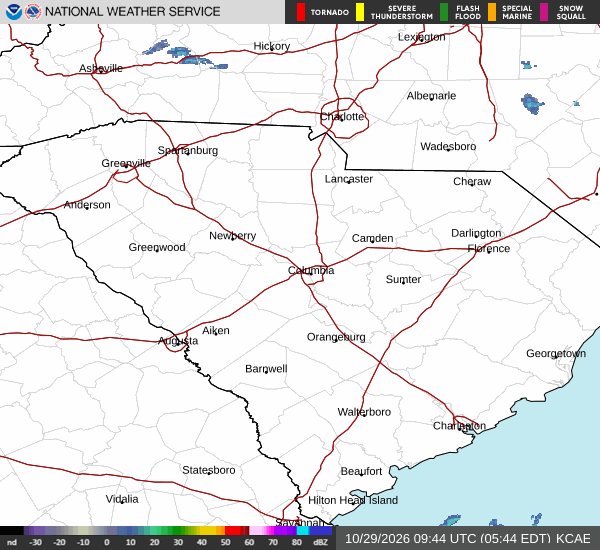Click the Lancaster city label
The height and width of the screenshot is (550, 600).
(x=349, y=179)
